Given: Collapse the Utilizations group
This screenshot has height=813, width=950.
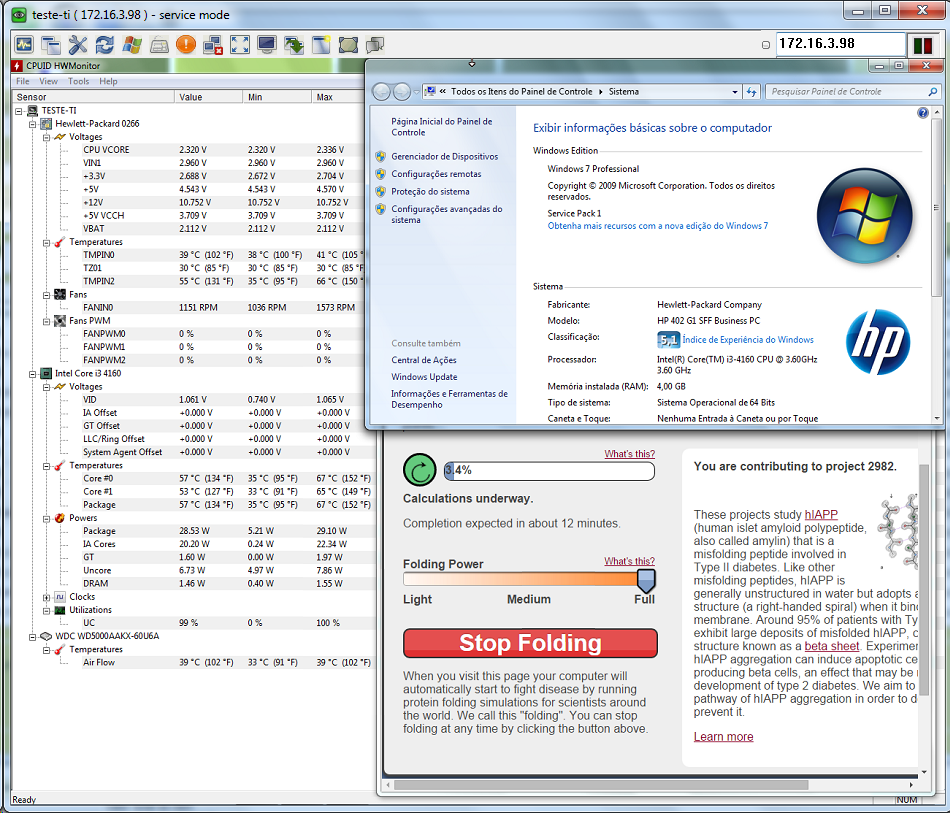Looking at the screenshot, I should (x=46, y=611).
